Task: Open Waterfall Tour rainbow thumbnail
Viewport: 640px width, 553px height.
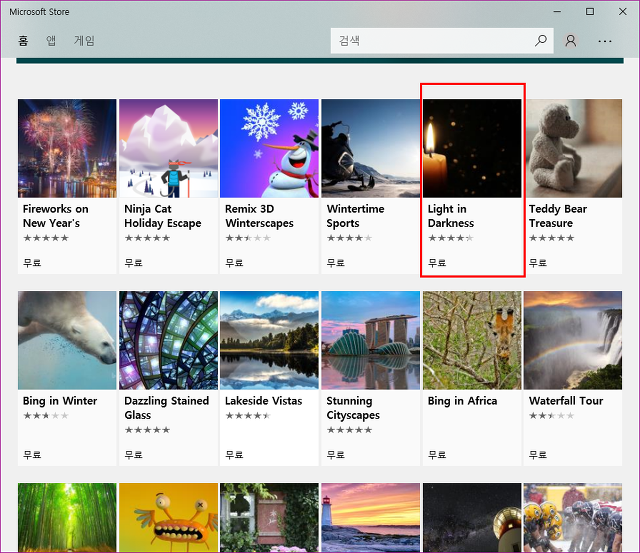Action: click(573, 340)
